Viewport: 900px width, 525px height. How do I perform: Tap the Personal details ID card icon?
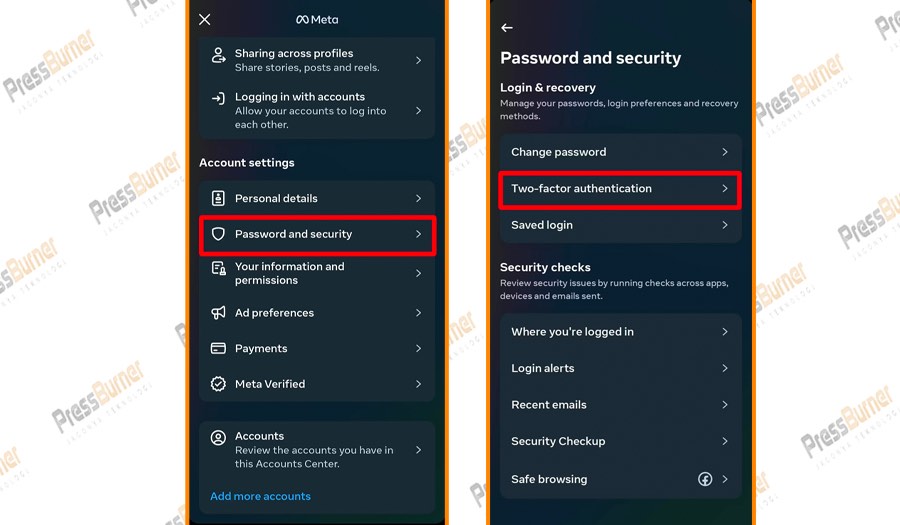tap(218, 198)
